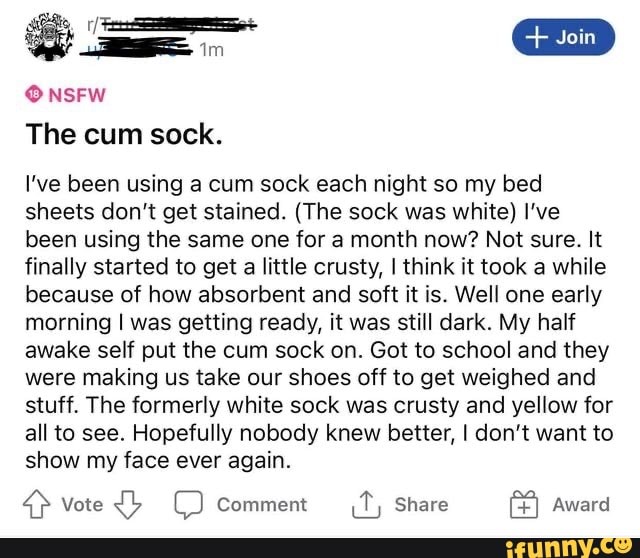This screenshot has height=558, width=640.
Task: Tap the plus sign in Join button
Action: tap(536, 37)
